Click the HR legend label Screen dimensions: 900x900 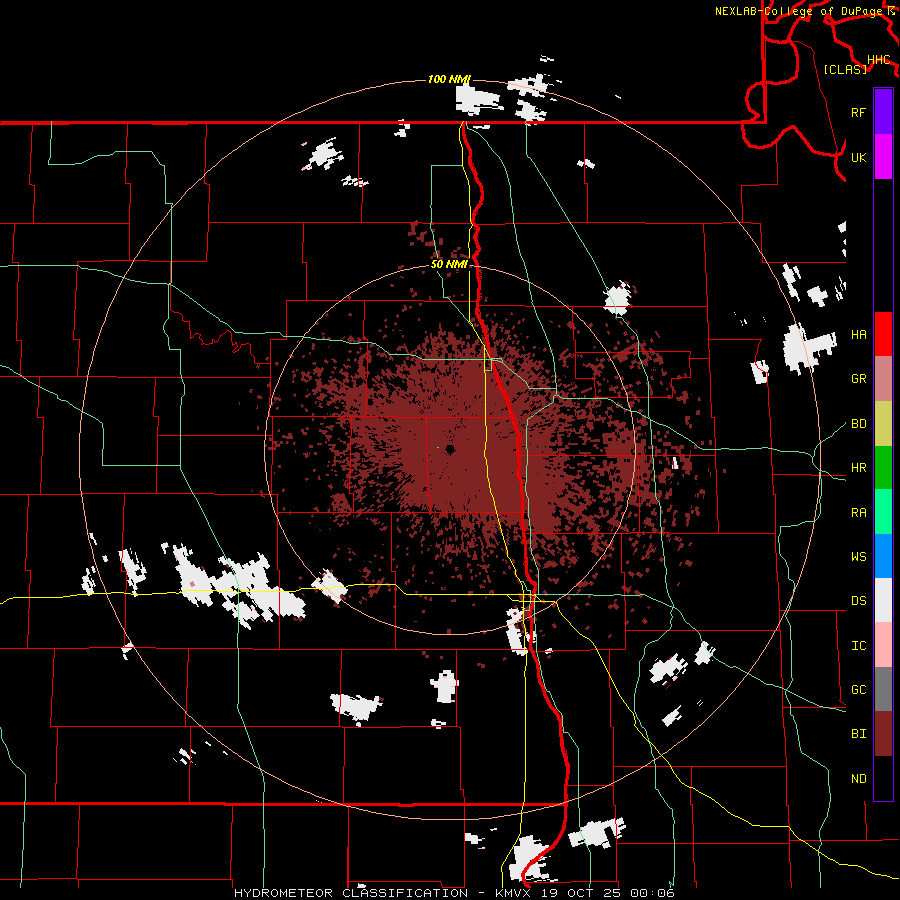tap(858, 468)
